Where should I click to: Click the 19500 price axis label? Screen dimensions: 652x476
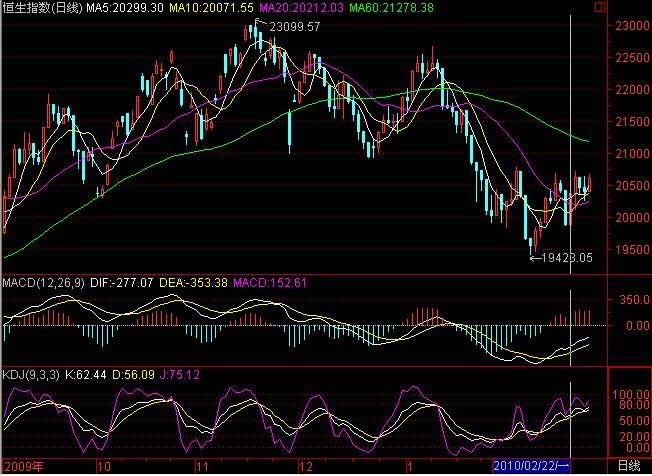pyautogui.click(x=632, y=250)
